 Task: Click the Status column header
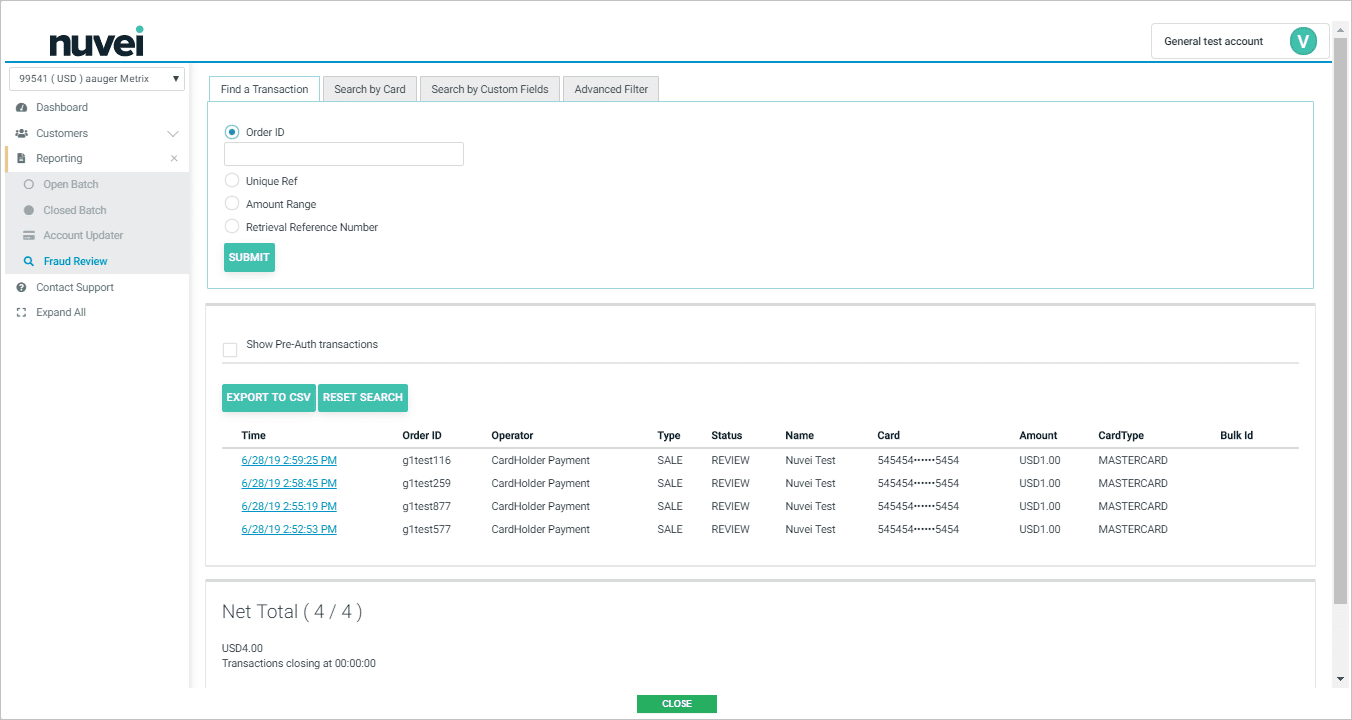(727, 436)
